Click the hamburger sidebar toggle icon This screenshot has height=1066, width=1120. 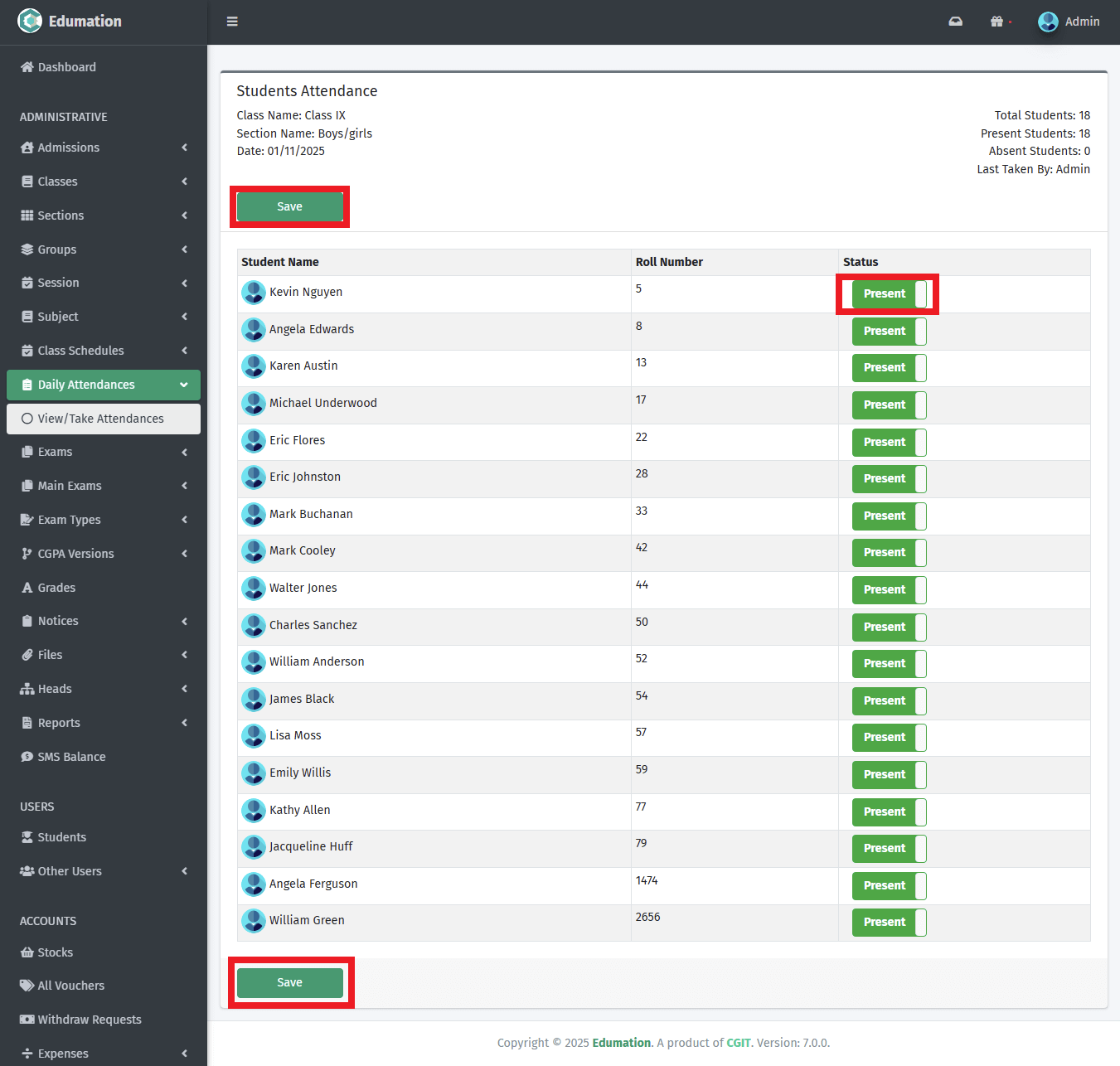pos(232,22)
